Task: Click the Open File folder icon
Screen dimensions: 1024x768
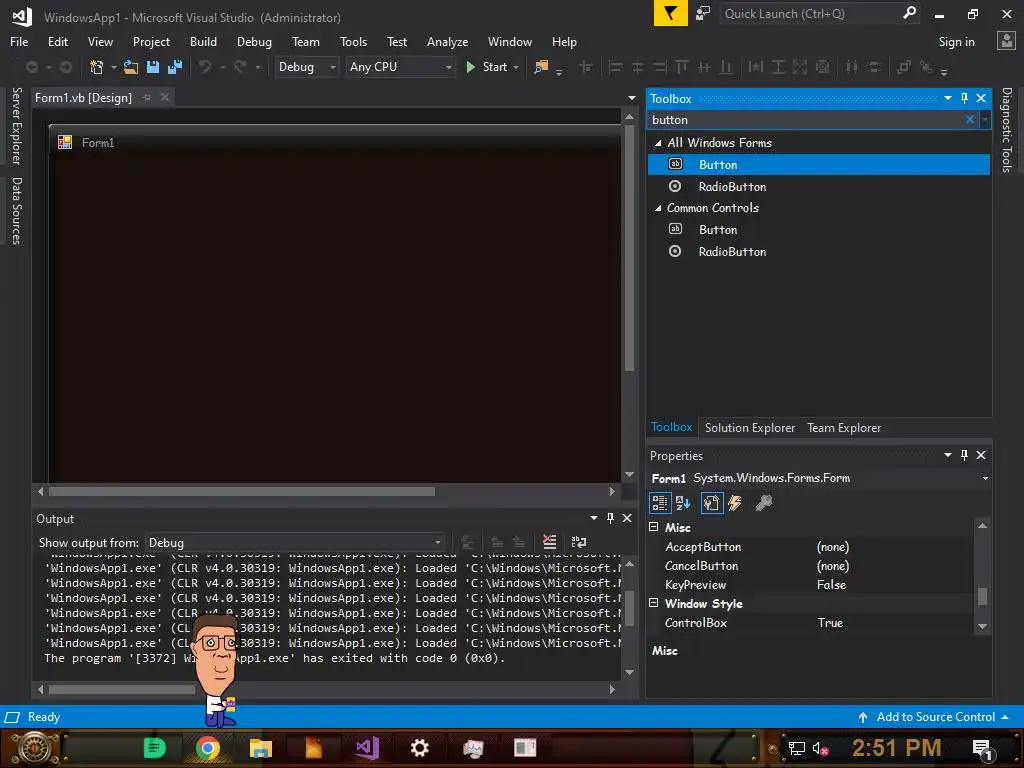Action: click(x=131, y=67)
